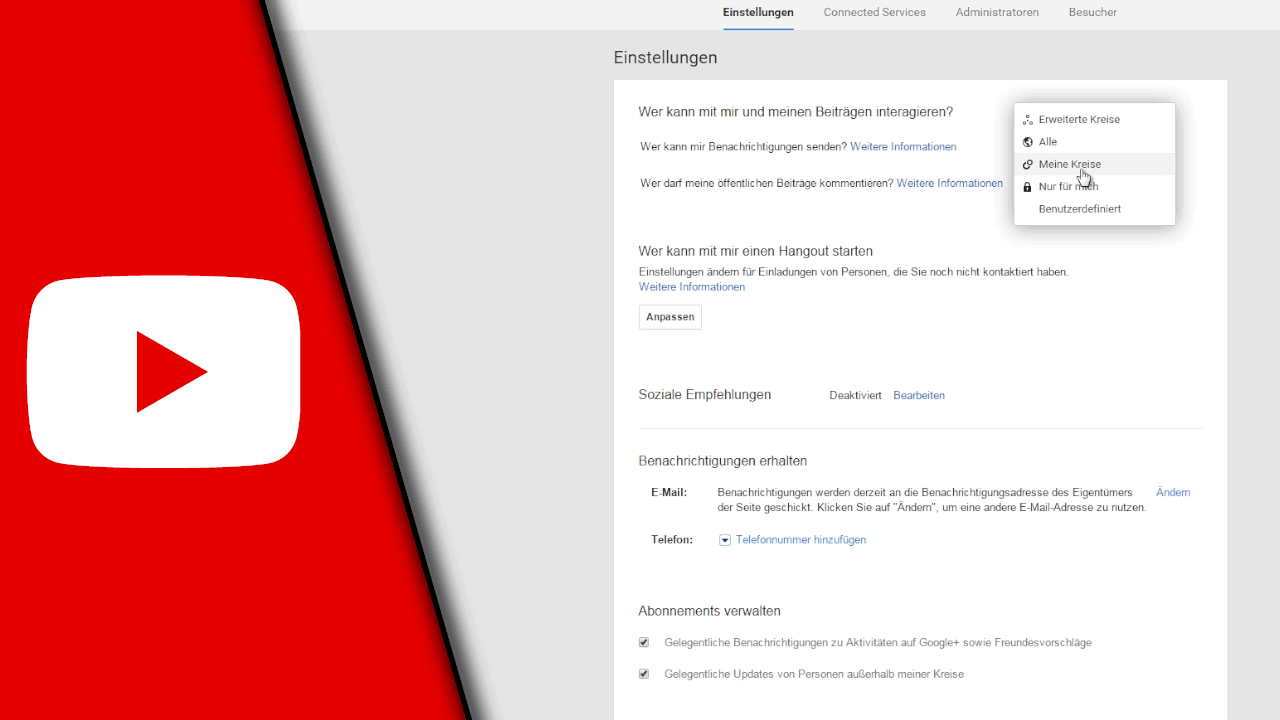Click Wer kann mit mir einen Hangout starten heading
The image size is (1280, 720).
756,251
